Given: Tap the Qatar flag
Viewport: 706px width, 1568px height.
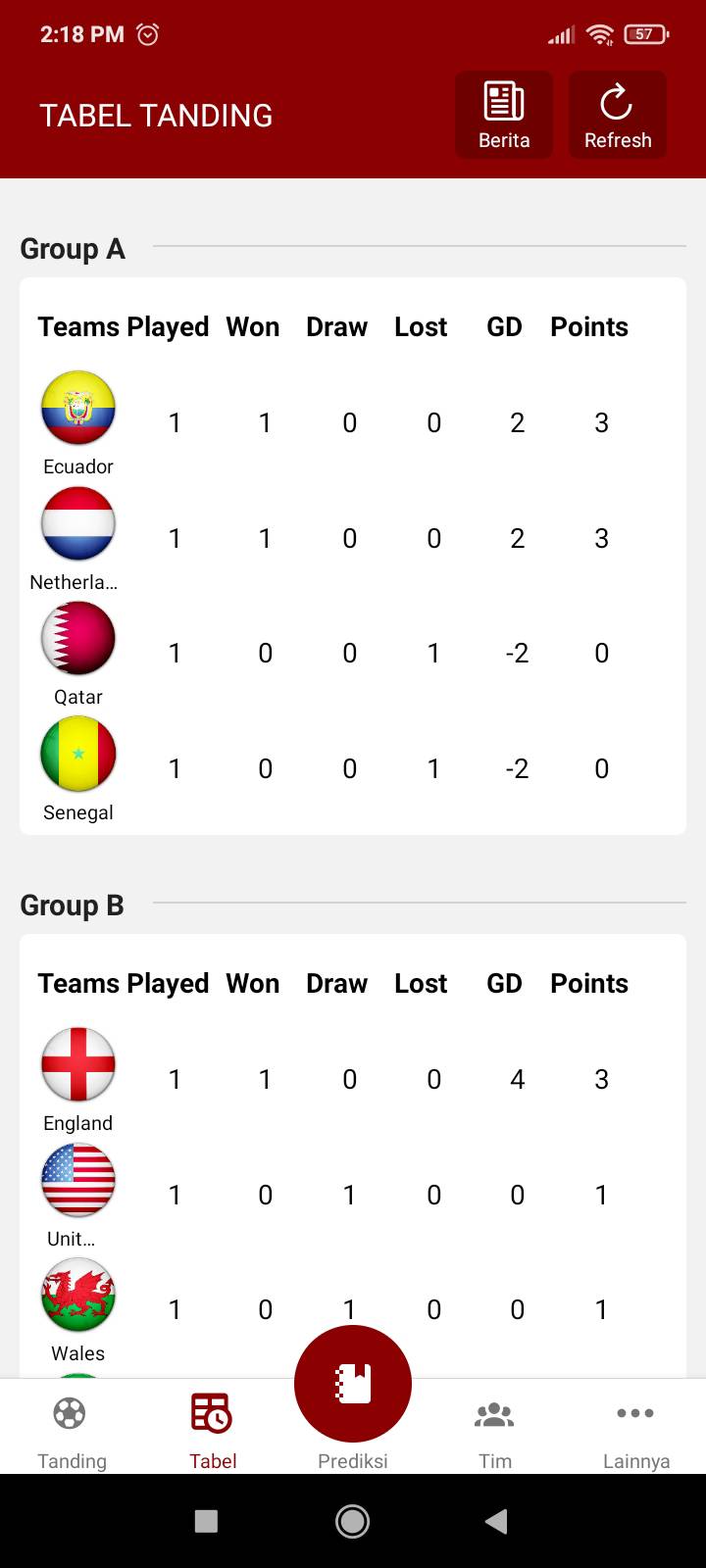Looking at the screenshot, I should (x=78, y=638).
